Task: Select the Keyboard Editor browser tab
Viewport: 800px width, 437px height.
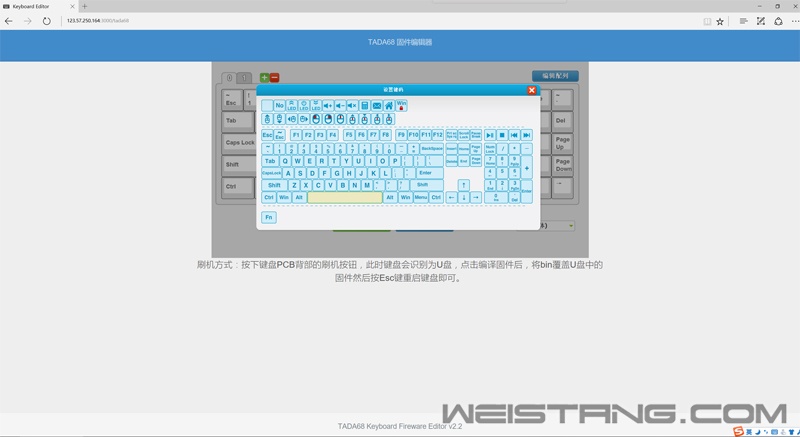Action: point(39,6)
